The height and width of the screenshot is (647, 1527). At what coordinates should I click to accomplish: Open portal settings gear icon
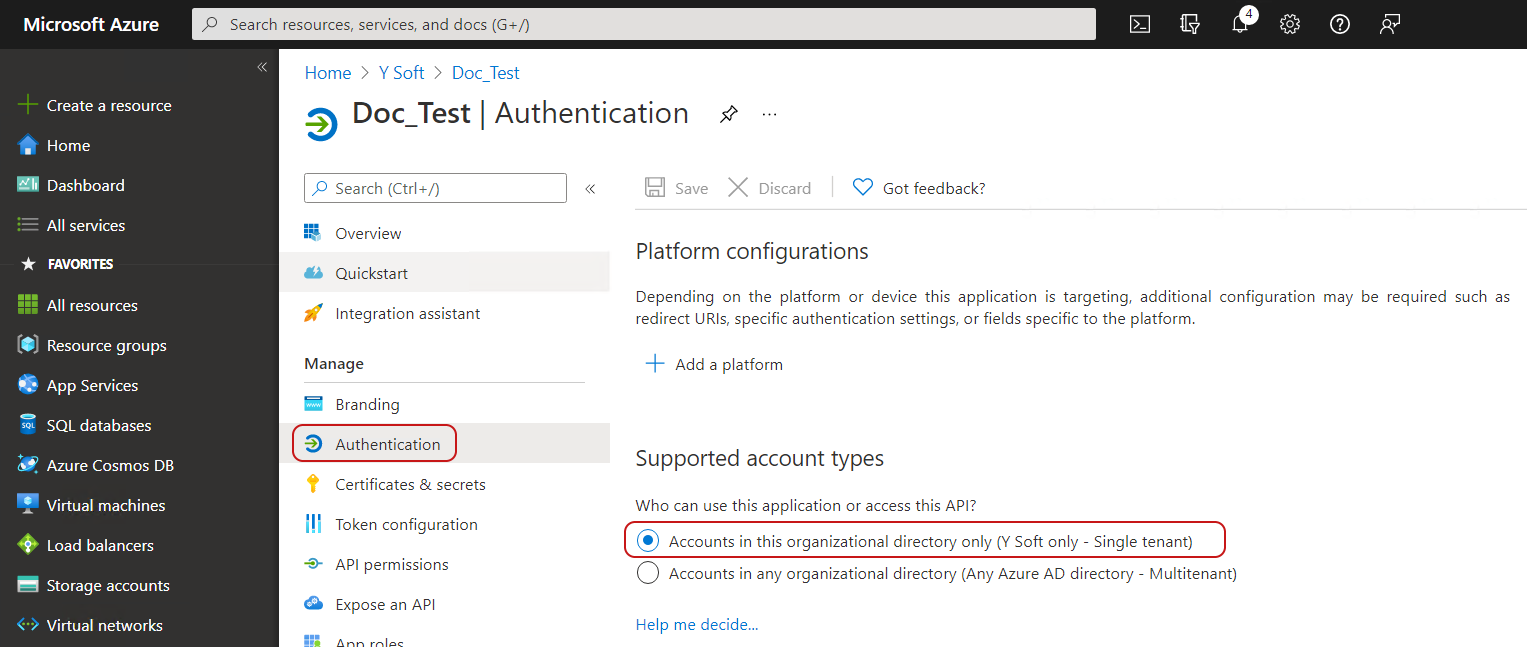(1290, 25)
